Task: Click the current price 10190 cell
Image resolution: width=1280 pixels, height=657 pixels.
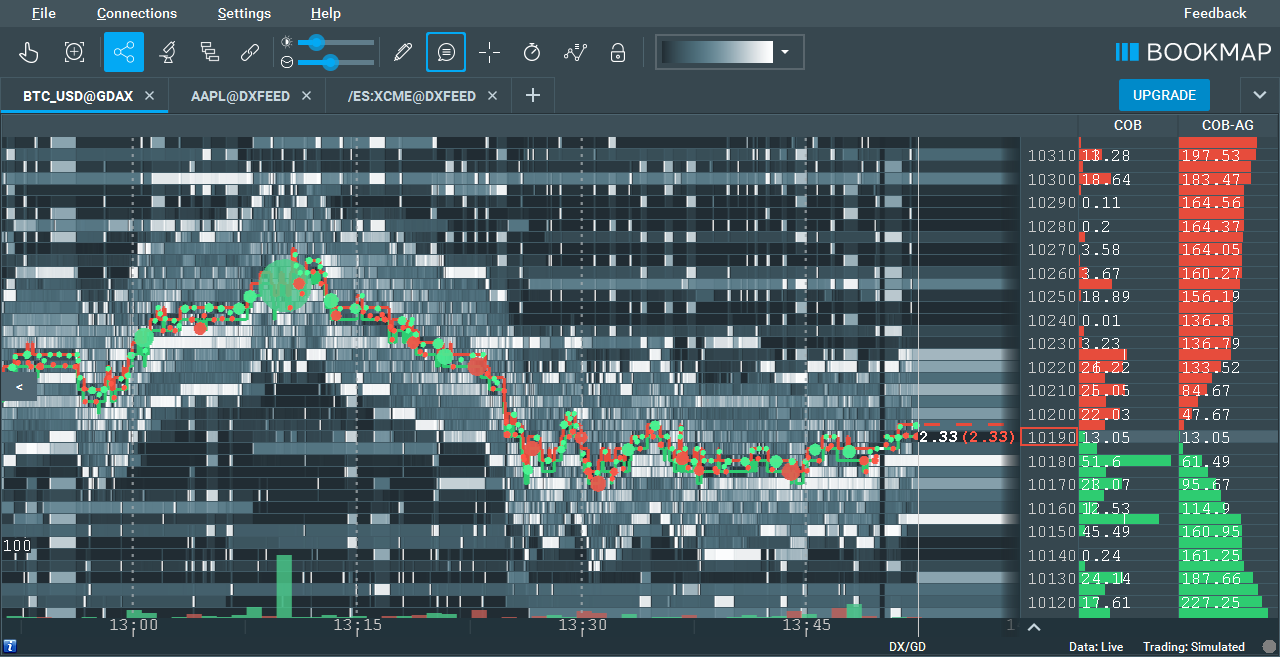Action: 1050,437
